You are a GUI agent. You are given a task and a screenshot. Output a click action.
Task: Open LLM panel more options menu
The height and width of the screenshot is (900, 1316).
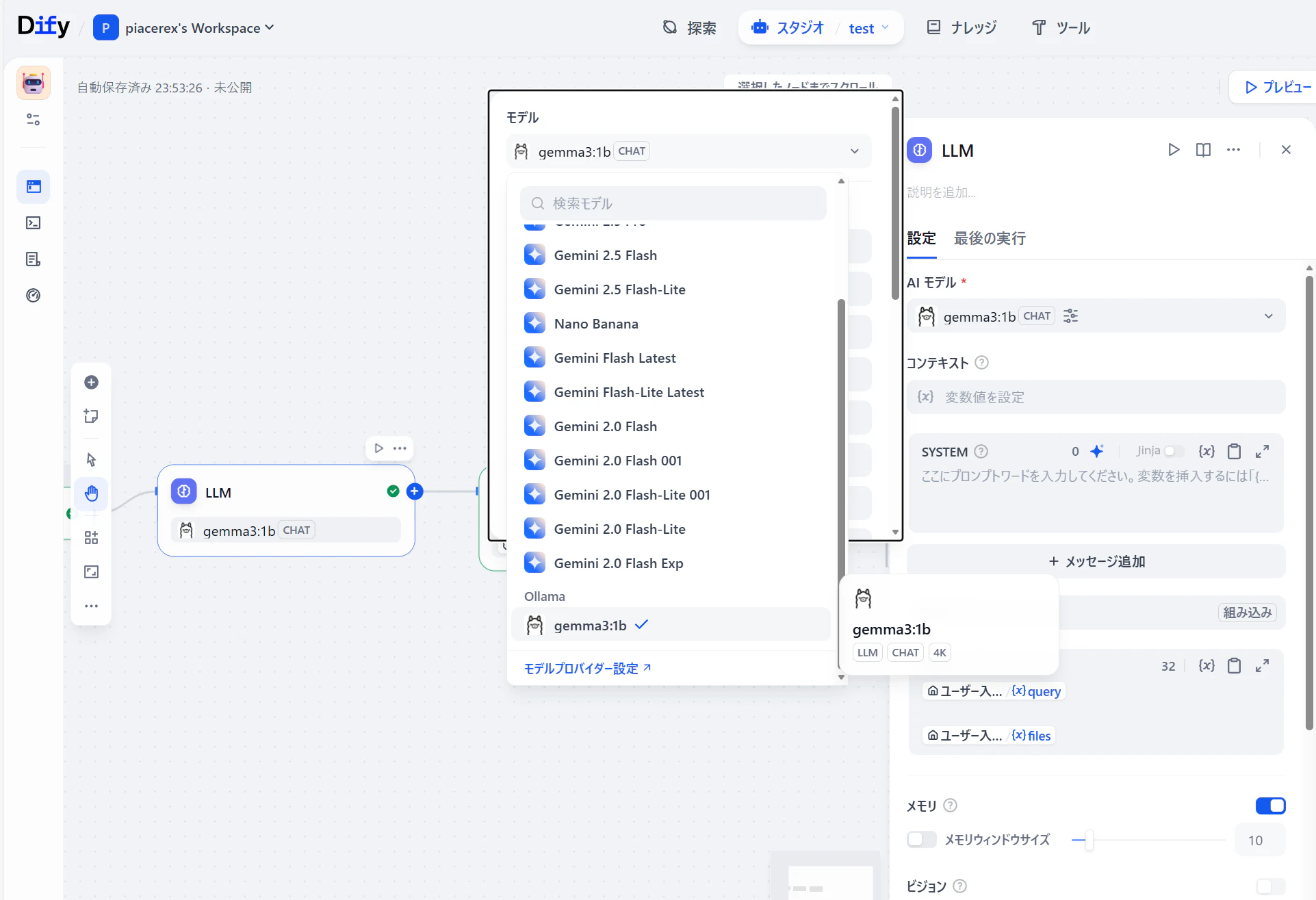click(1233, 150)
